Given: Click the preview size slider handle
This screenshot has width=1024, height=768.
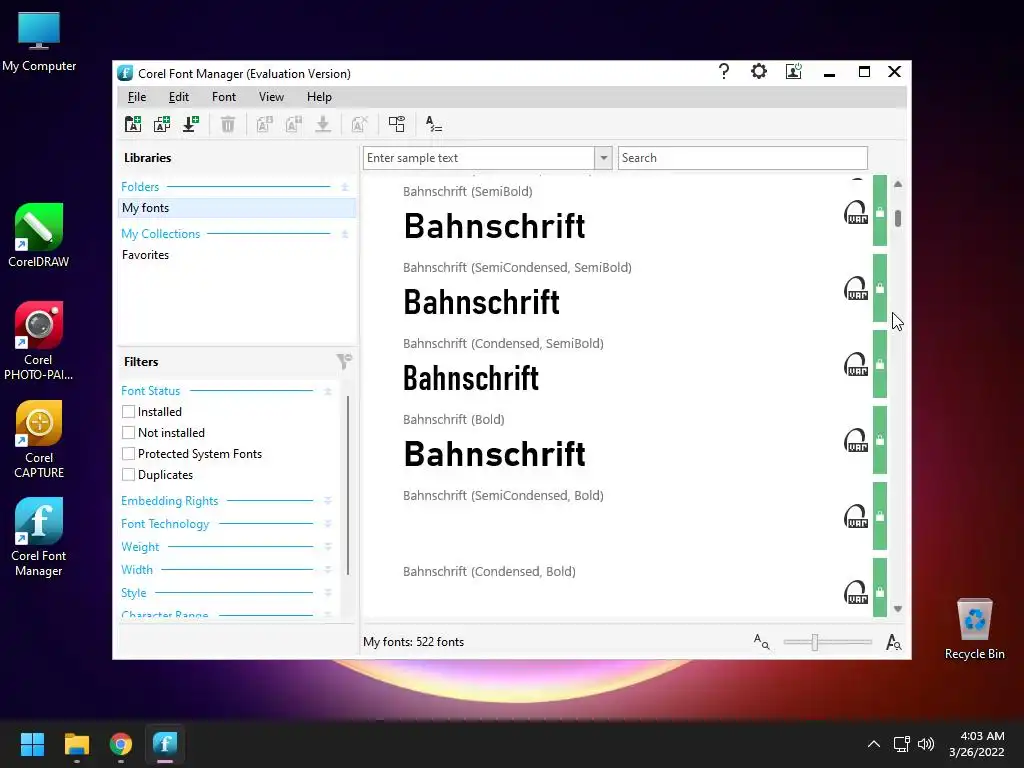Looking at the screenshot, I should 814,642.
